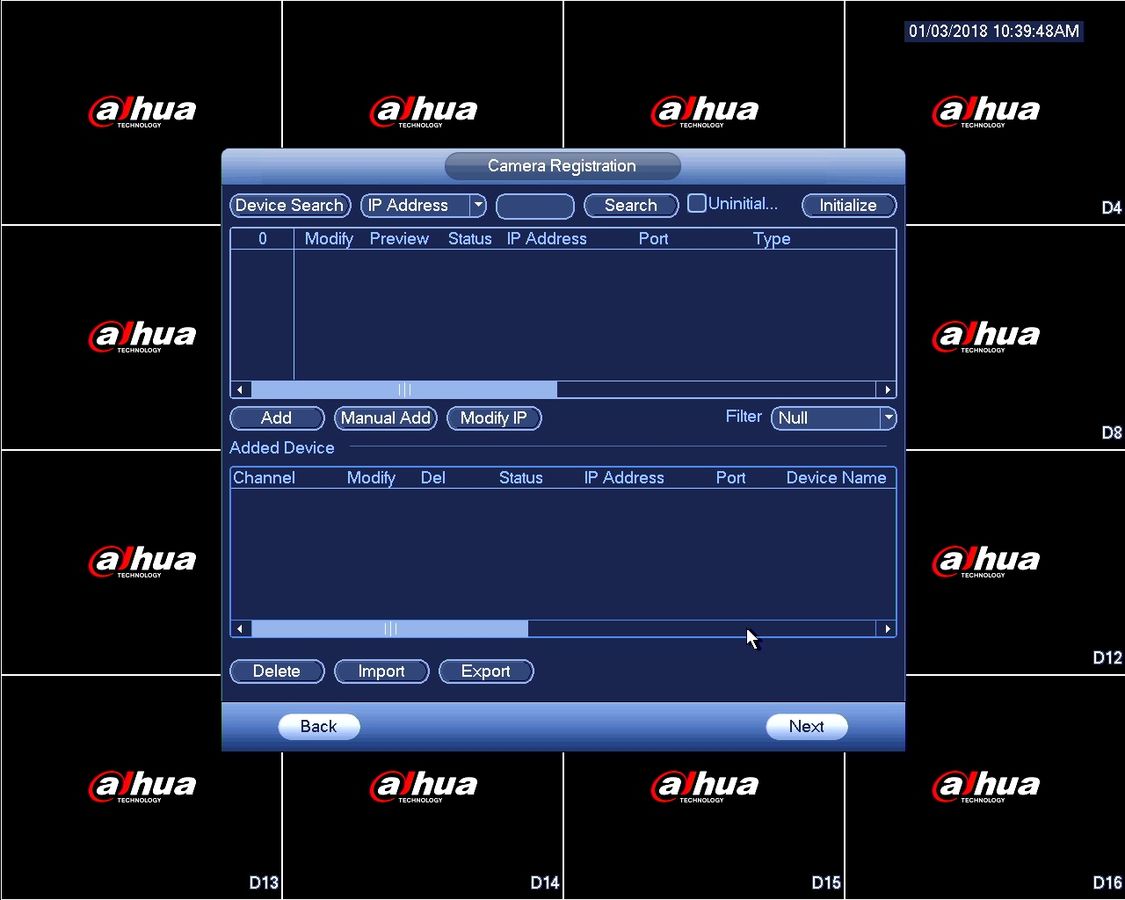Click Next to continue wizard
The width and height of the screenshot is (1125, 900).
pyautogui.click(x=806, y=726)
